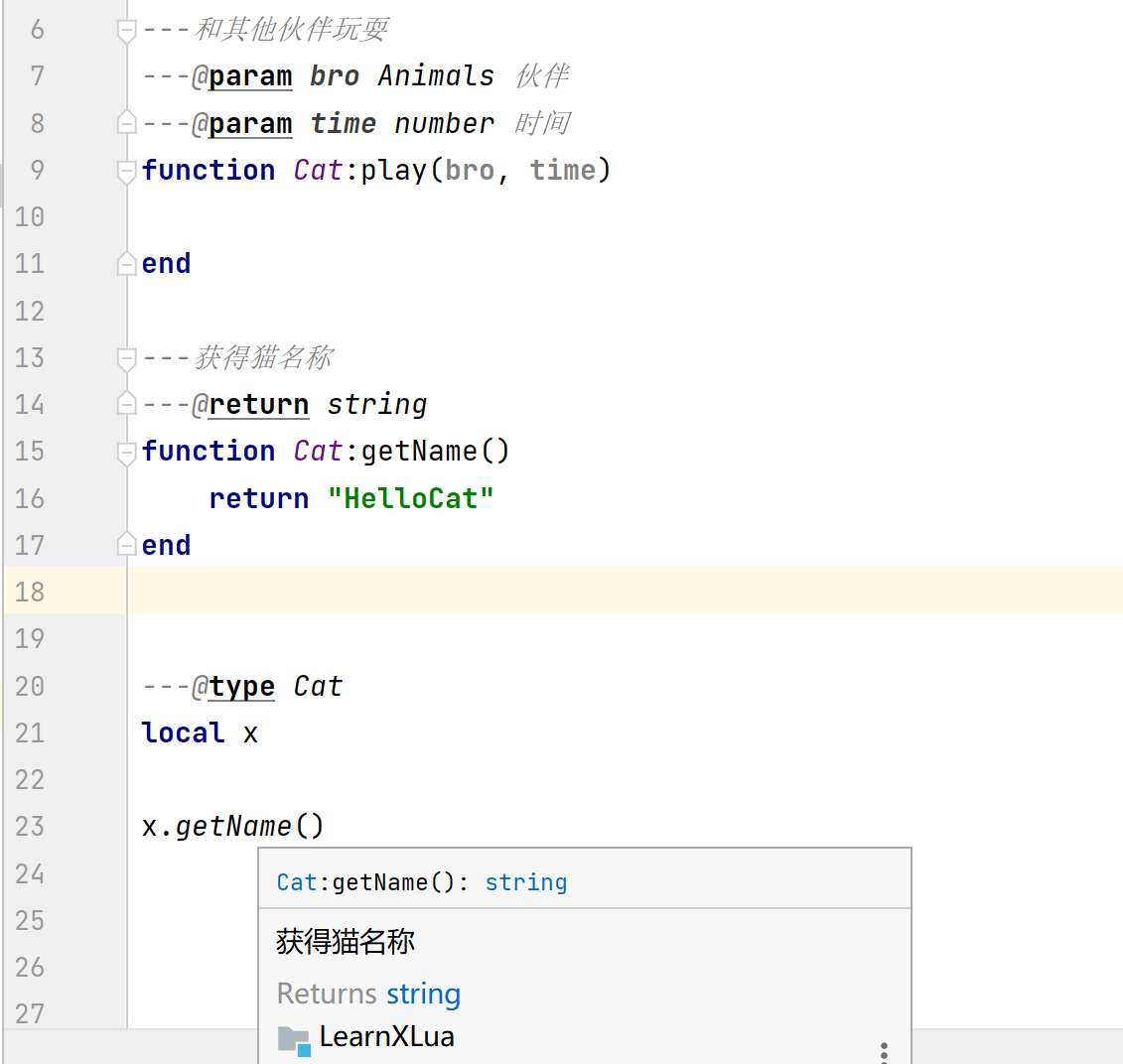Click the LearnXLua folder icon
Viewport: 1123px width, 1064px height.
[x=294, y=1039]
